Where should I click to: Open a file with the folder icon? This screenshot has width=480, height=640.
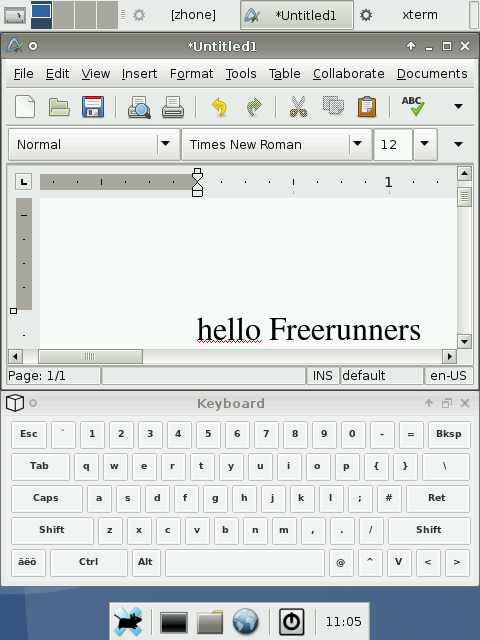59,107
